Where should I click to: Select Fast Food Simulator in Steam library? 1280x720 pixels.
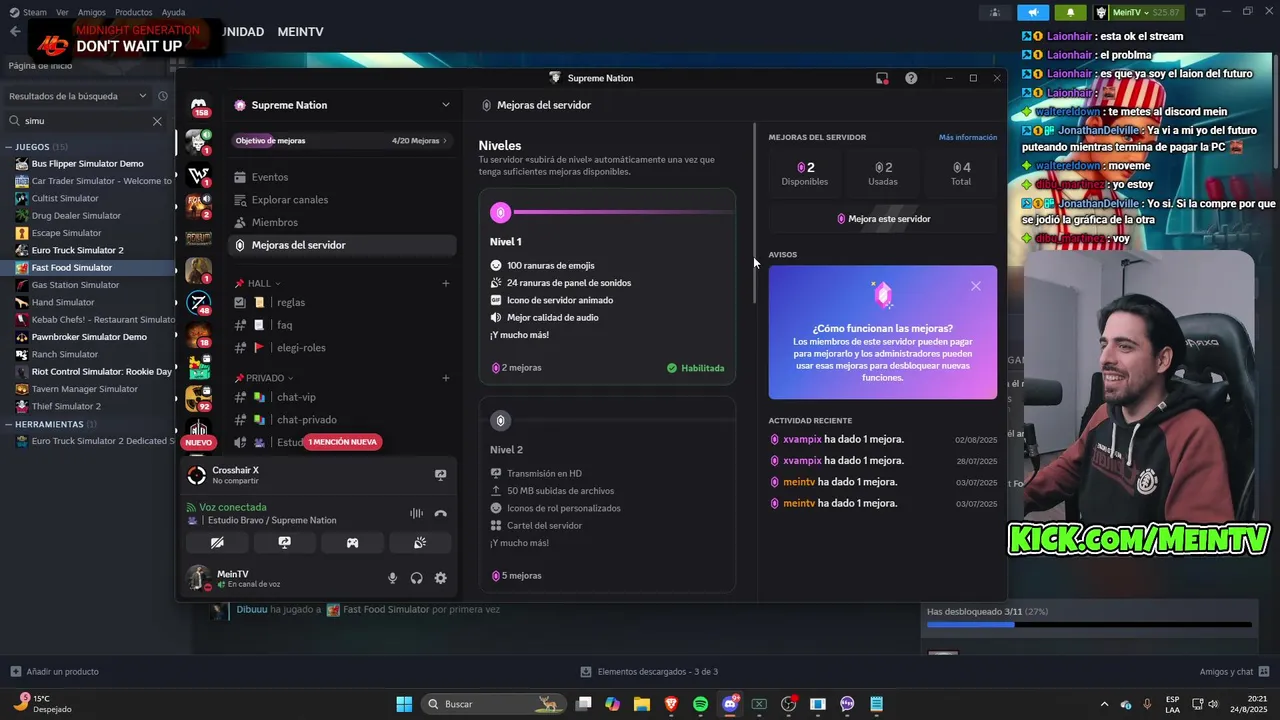pyautogui.click(x=88, y=268)
